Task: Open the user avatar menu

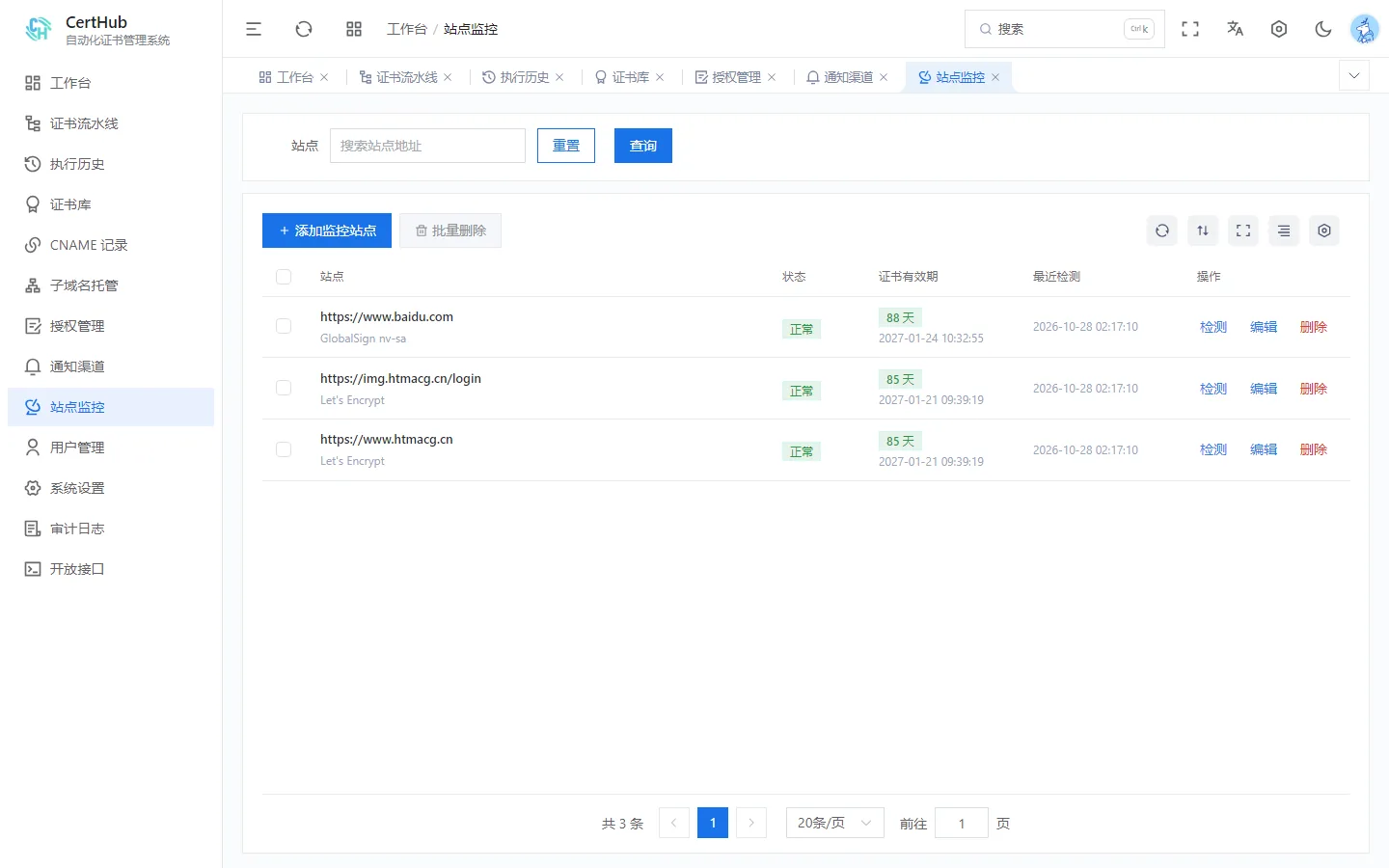Action: [1365, 29]
